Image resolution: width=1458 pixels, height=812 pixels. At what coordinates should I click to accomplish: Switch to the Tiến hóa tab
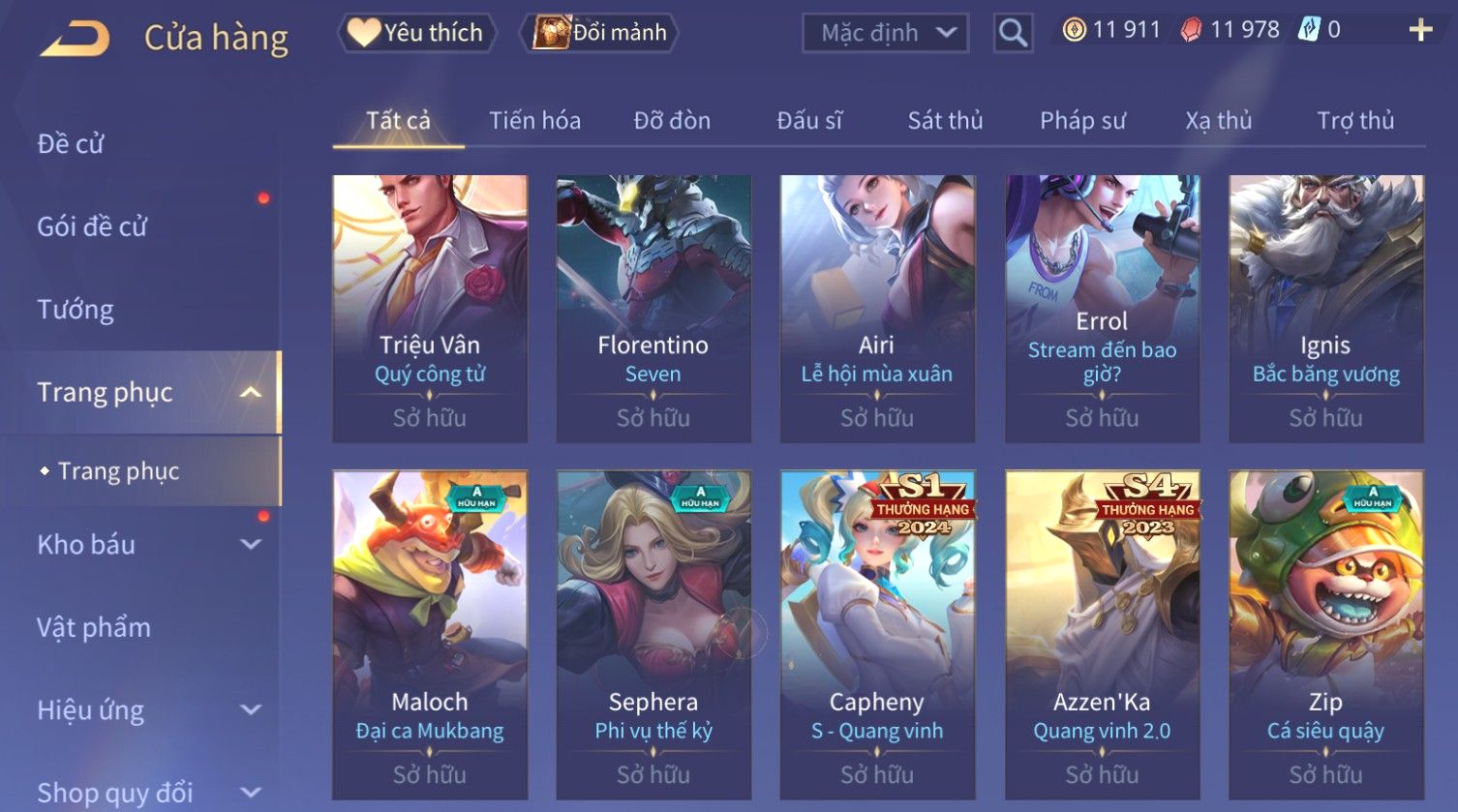click(x=534, y=120)
